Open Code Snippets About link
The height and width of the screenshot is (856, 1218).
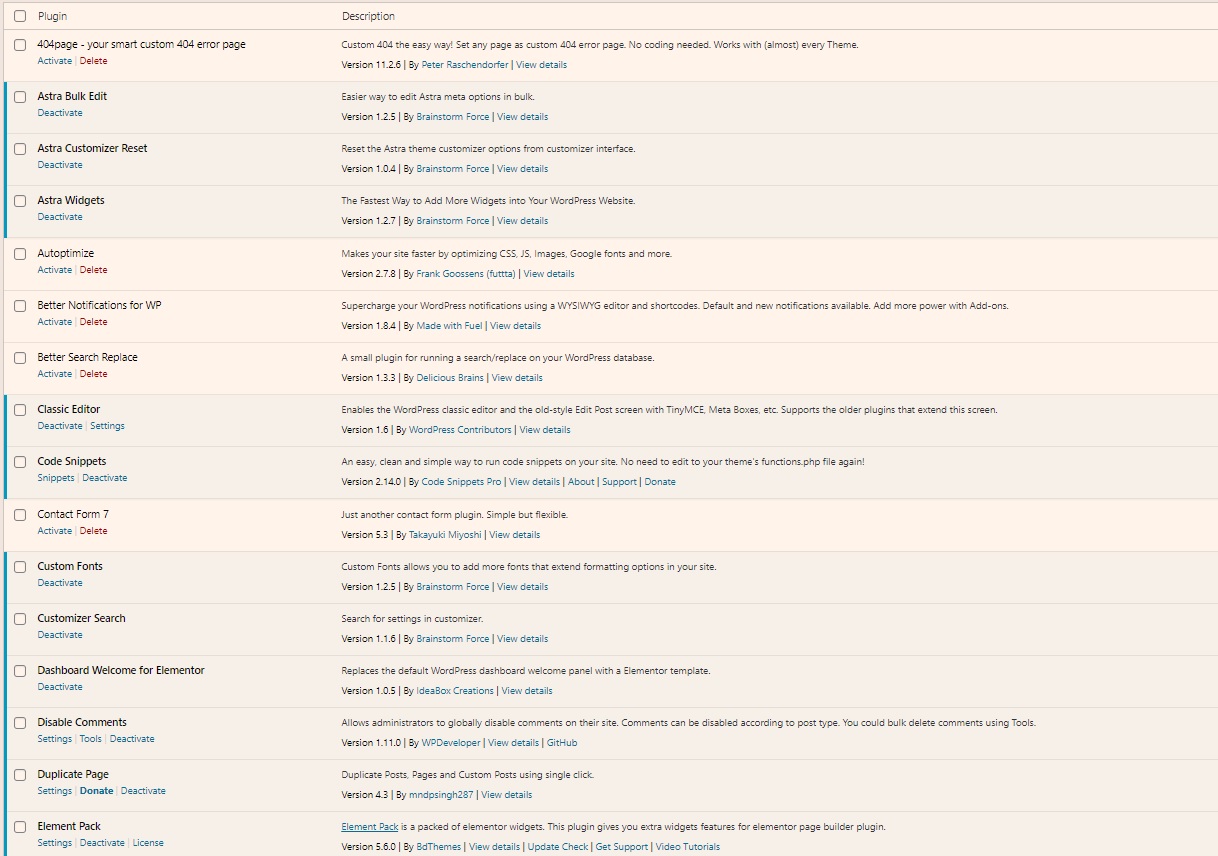(x=581, y=482)
